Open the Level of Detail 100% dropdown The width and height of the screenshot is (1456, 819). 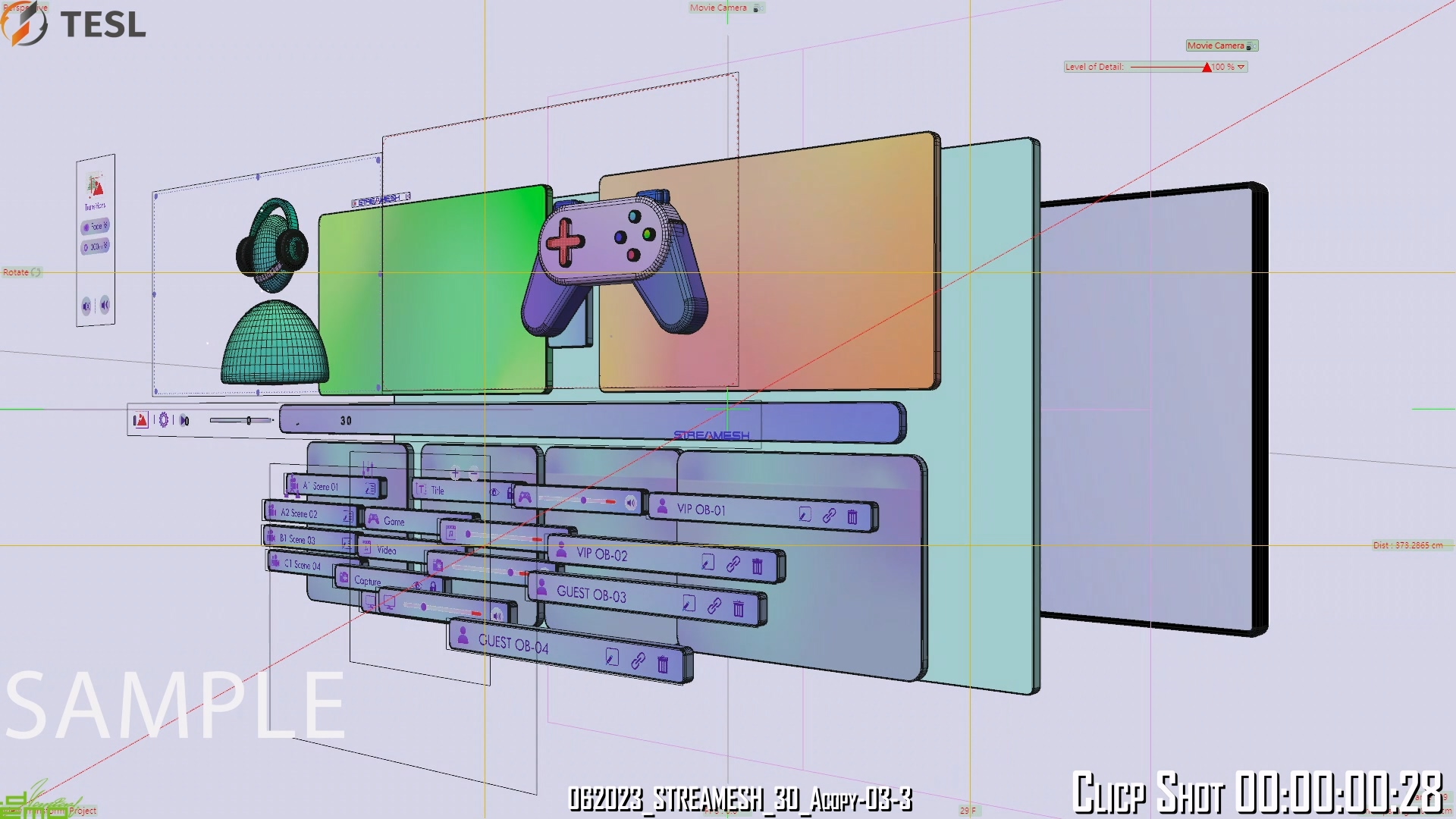click(1241, 67)
